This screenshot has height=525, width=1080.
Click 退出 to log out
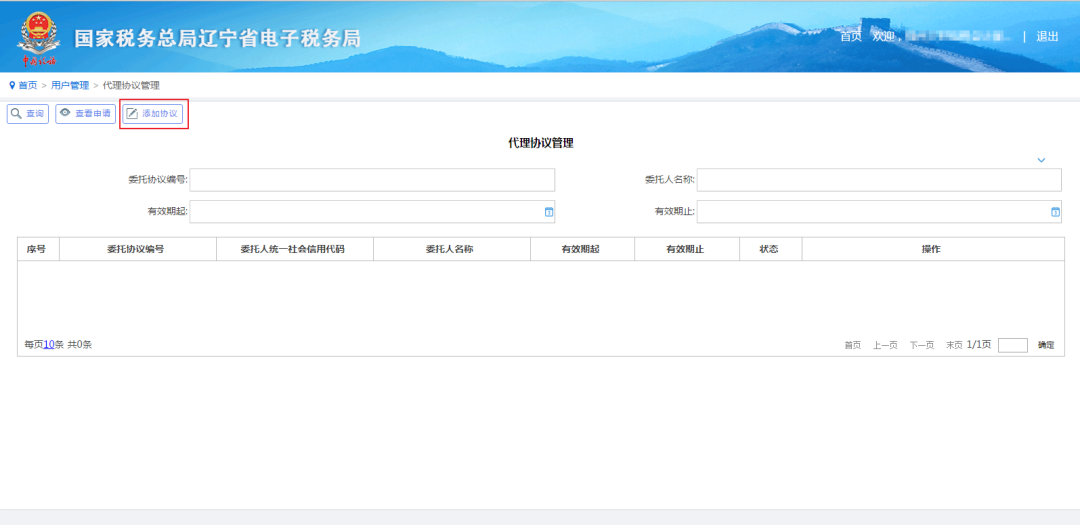click(x=1047, y=37)
